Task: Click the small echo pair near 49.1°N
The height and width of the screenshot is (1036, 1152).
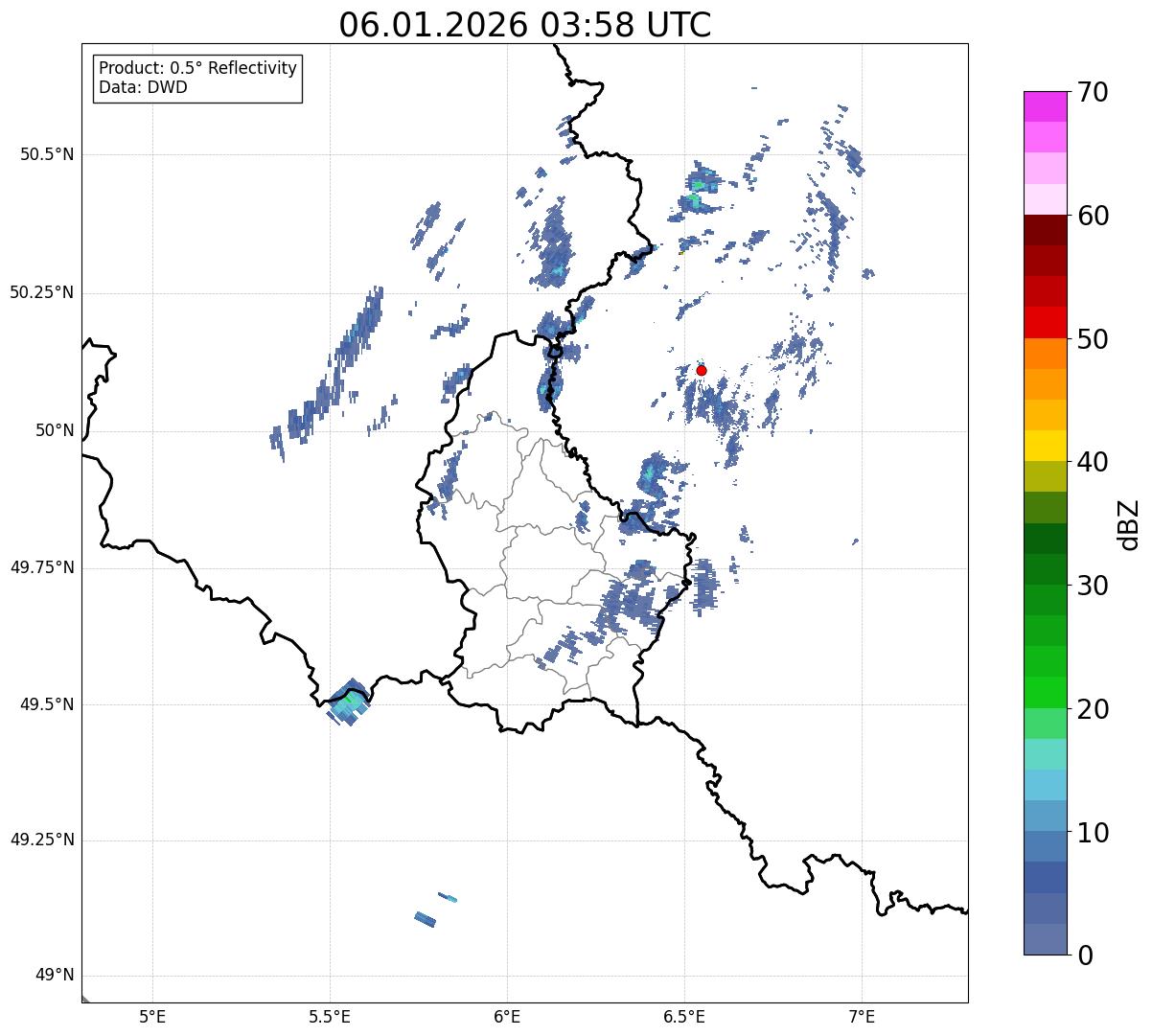Action: coord(436,909)
